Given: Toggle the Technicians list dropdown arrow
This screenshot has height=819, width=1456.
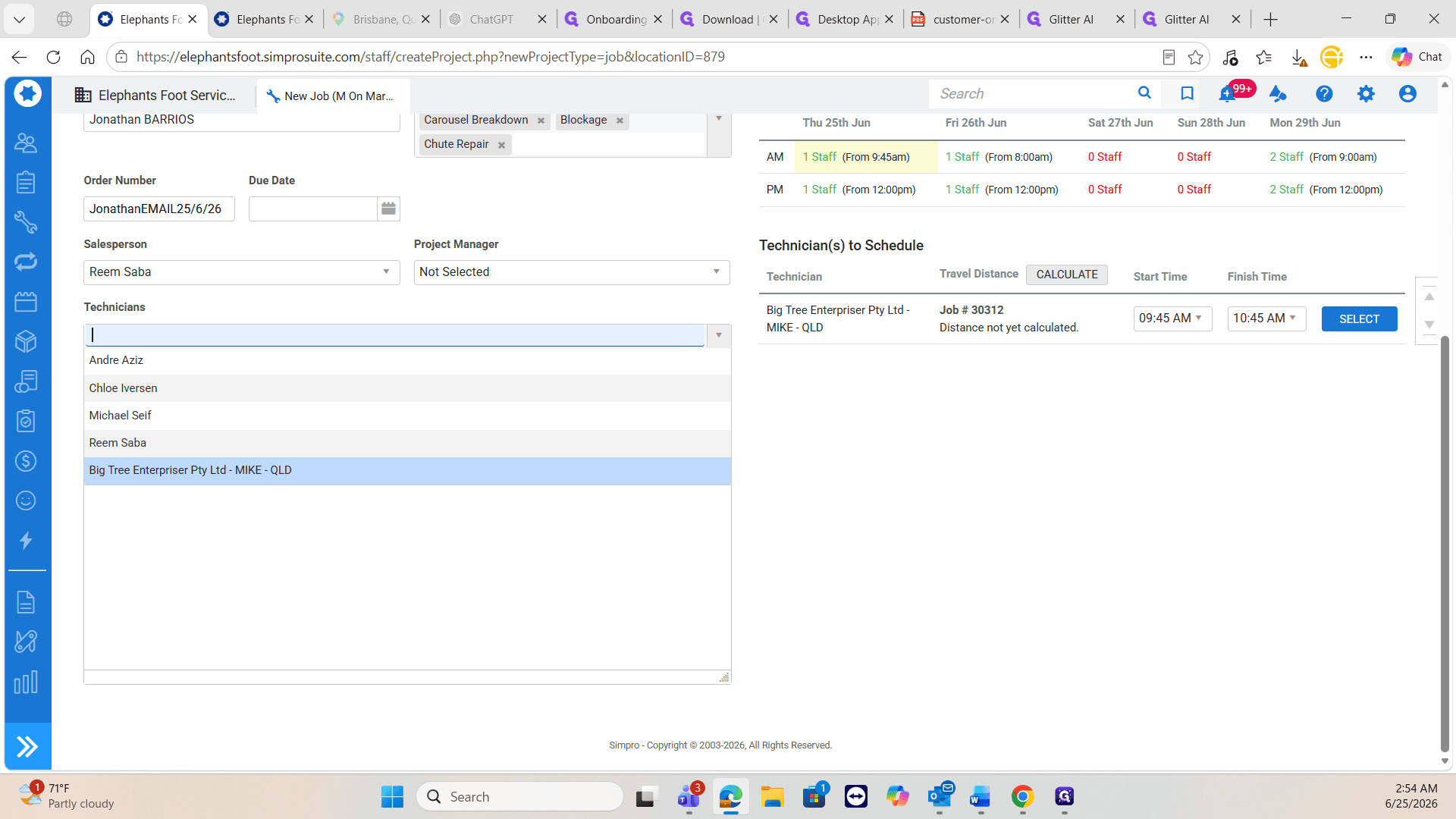Looking at the screenshot, I should tap(718, 335).
